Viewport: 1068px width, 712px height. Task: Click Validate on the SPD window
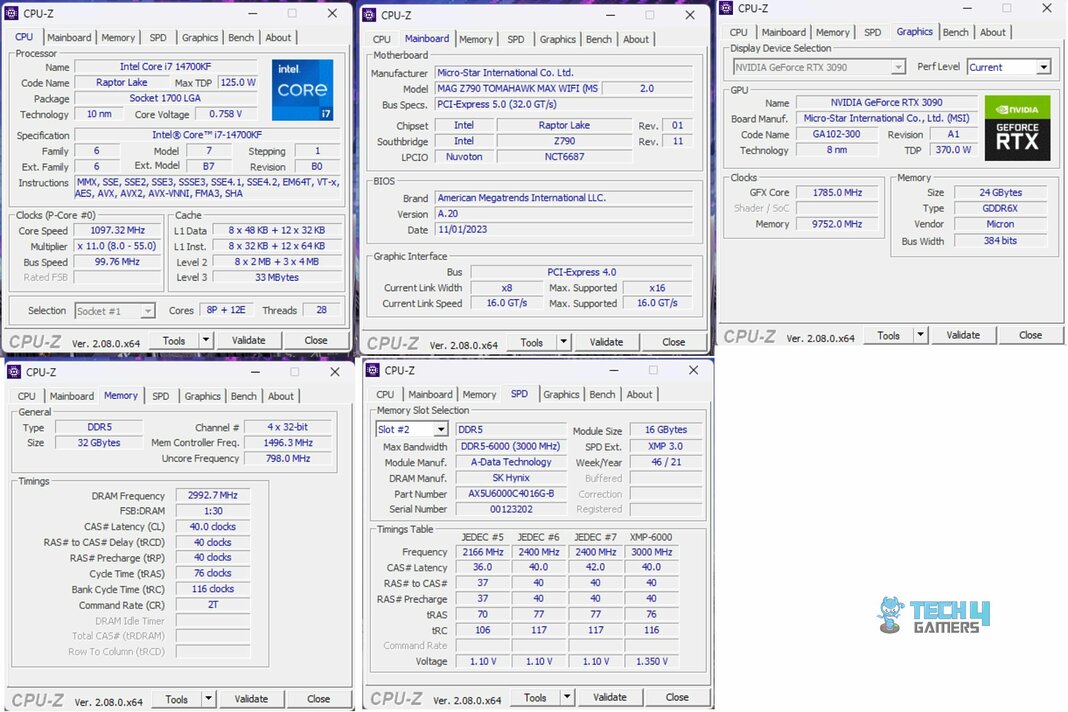[x=610, y=697]
